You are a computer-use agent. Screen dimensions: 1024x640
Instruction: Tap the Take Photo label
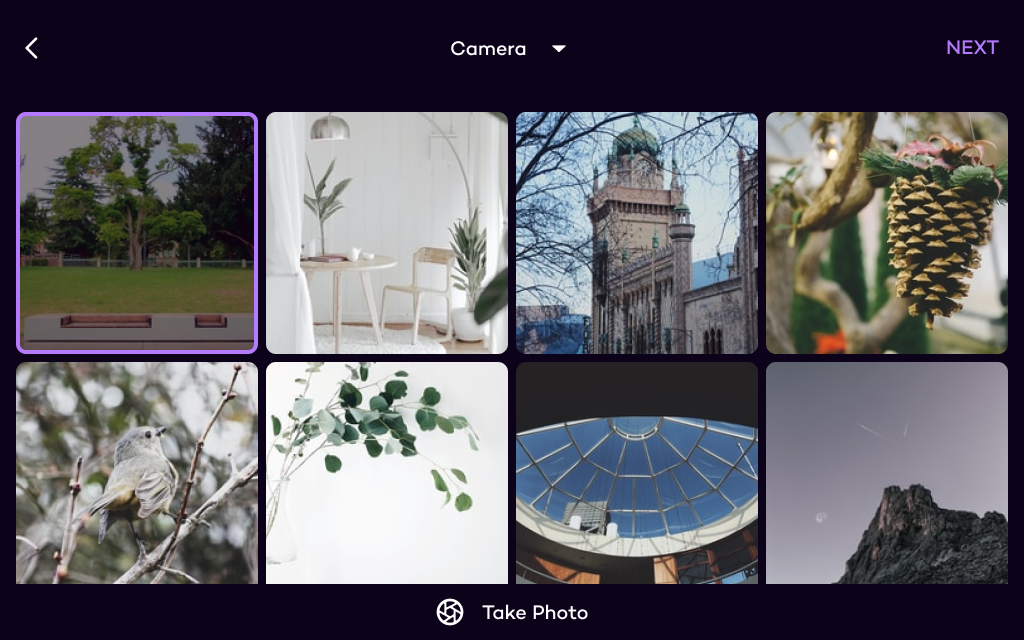[x=535, y=612]
